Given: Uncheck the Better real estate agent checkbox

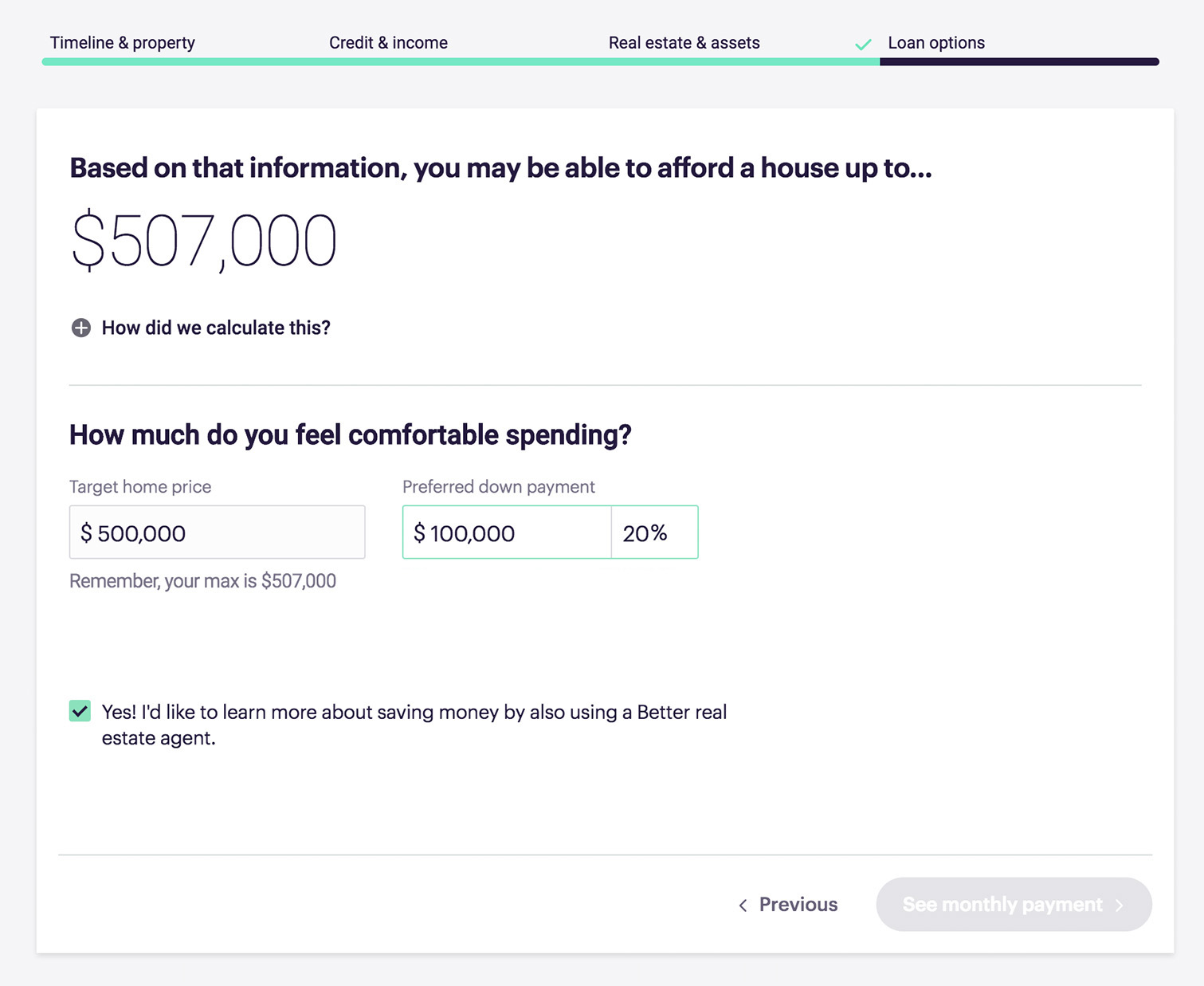Looking at the screenshot, I should [80, 711].
